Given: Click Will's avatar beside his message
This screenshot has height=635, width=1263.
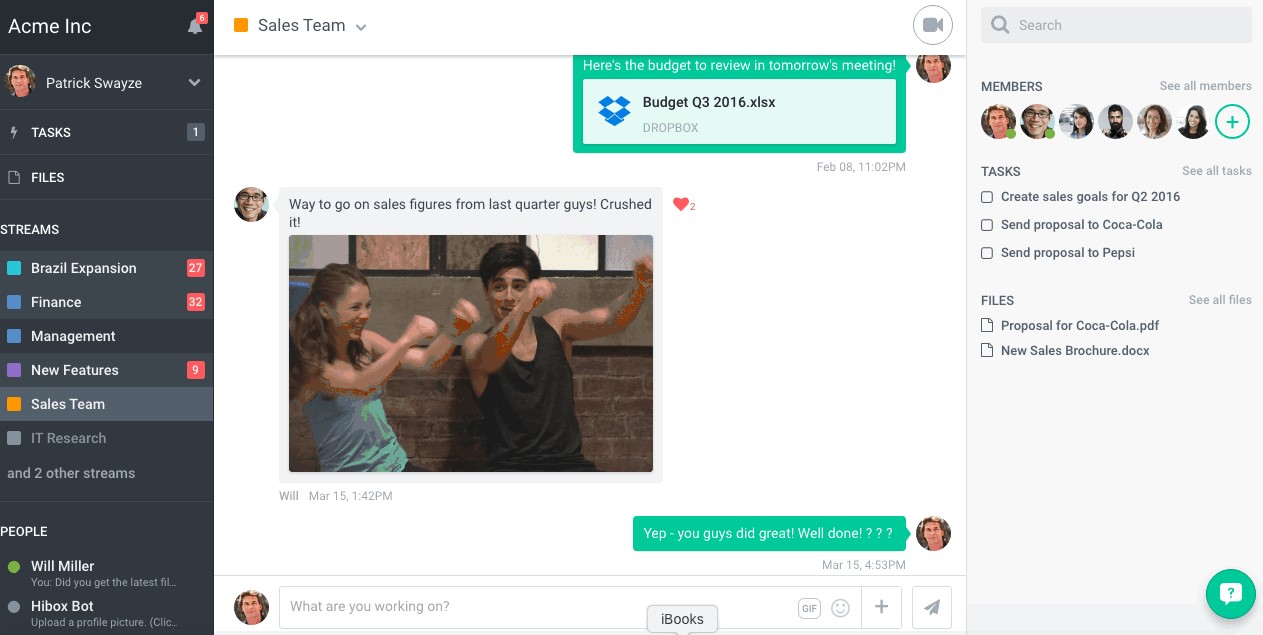Looking at the screenshot, I should pyautogui.click(x=251, y=204).
